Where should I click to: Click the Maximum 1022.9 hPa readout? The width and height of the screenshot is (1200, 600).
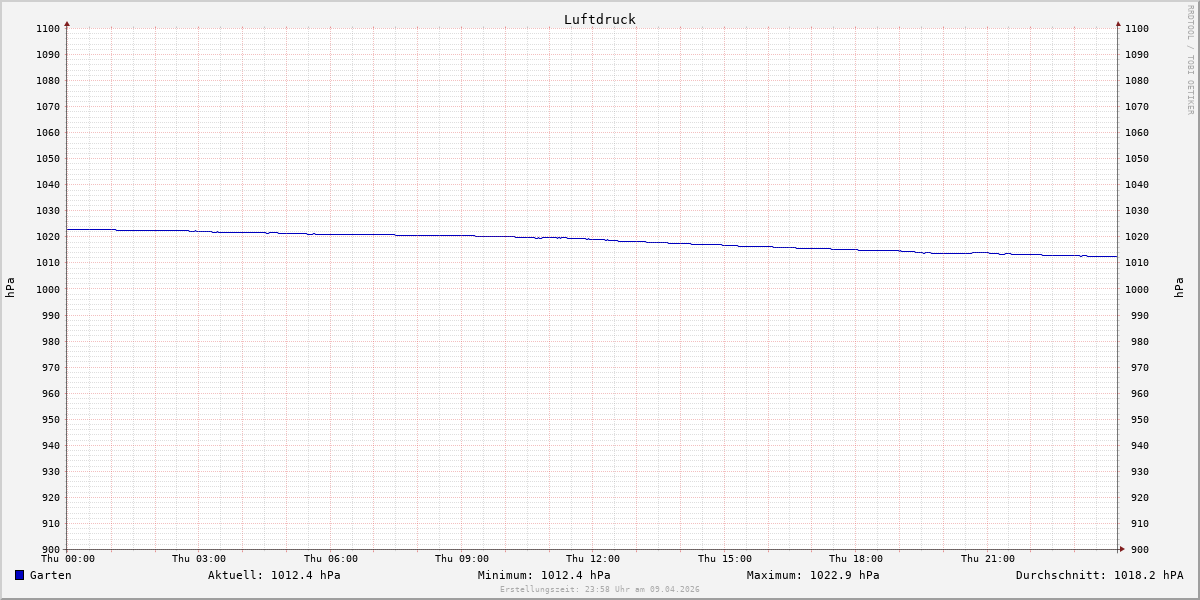pyautogui.click(x=813, y=575)
